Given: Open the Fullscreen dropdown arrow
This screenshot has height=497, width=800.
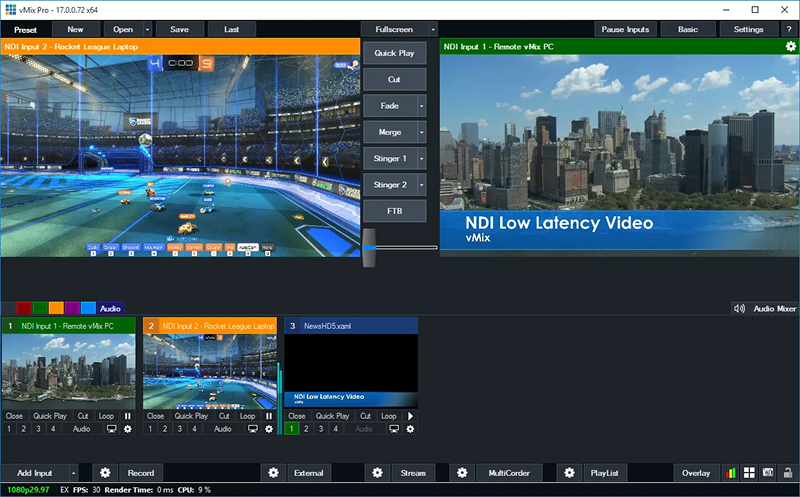Looking at the screenshot, I should pos(433,30).
